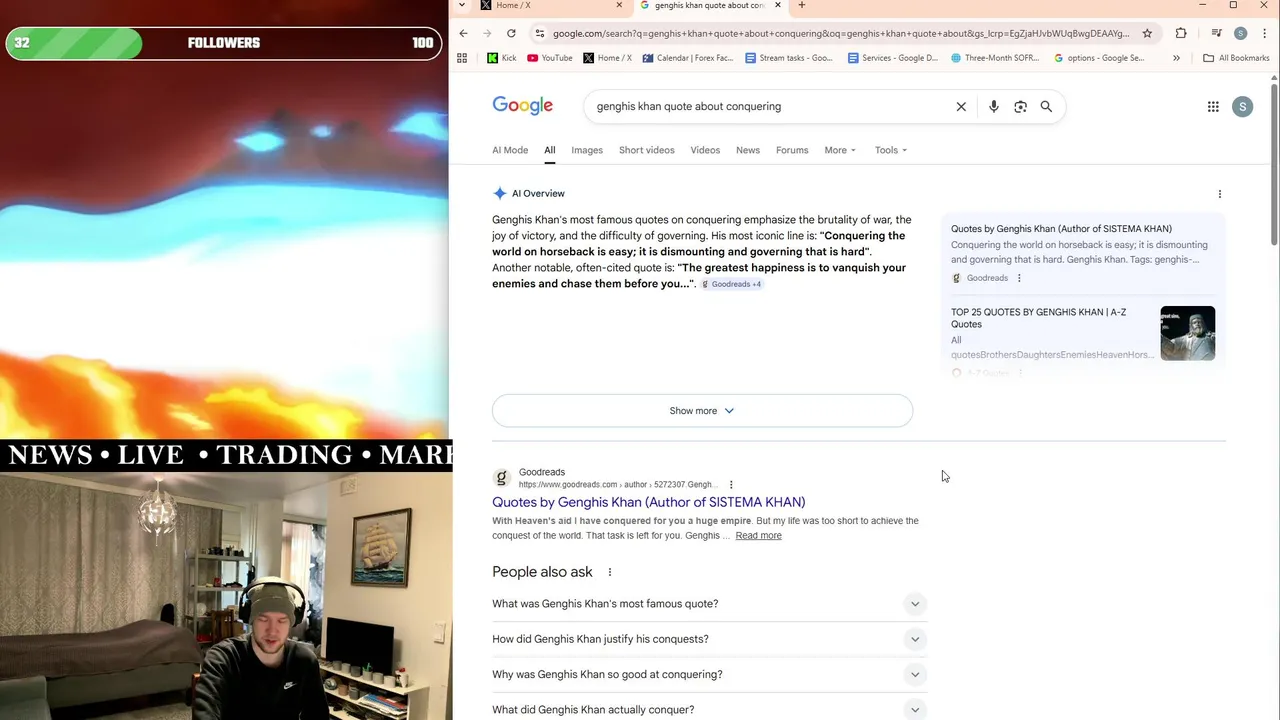
Task: Open the Goodreads result favicon
Action: tap(501, 478)
